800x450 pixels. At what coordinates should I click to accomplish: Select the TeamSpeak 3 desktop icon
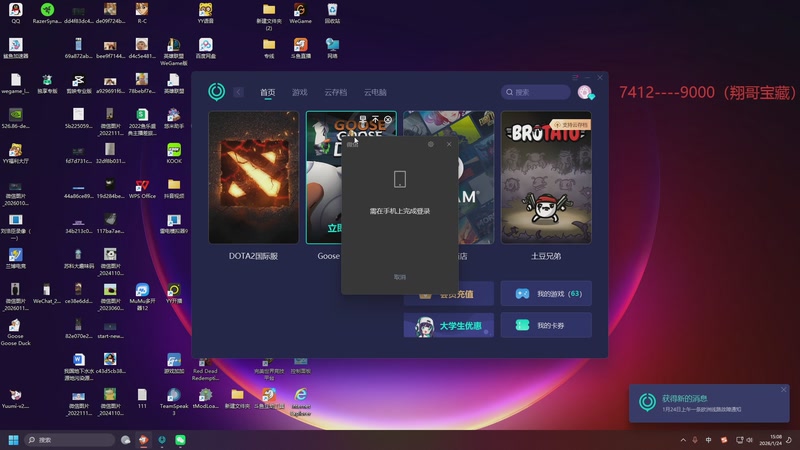(x=174, y=402)
